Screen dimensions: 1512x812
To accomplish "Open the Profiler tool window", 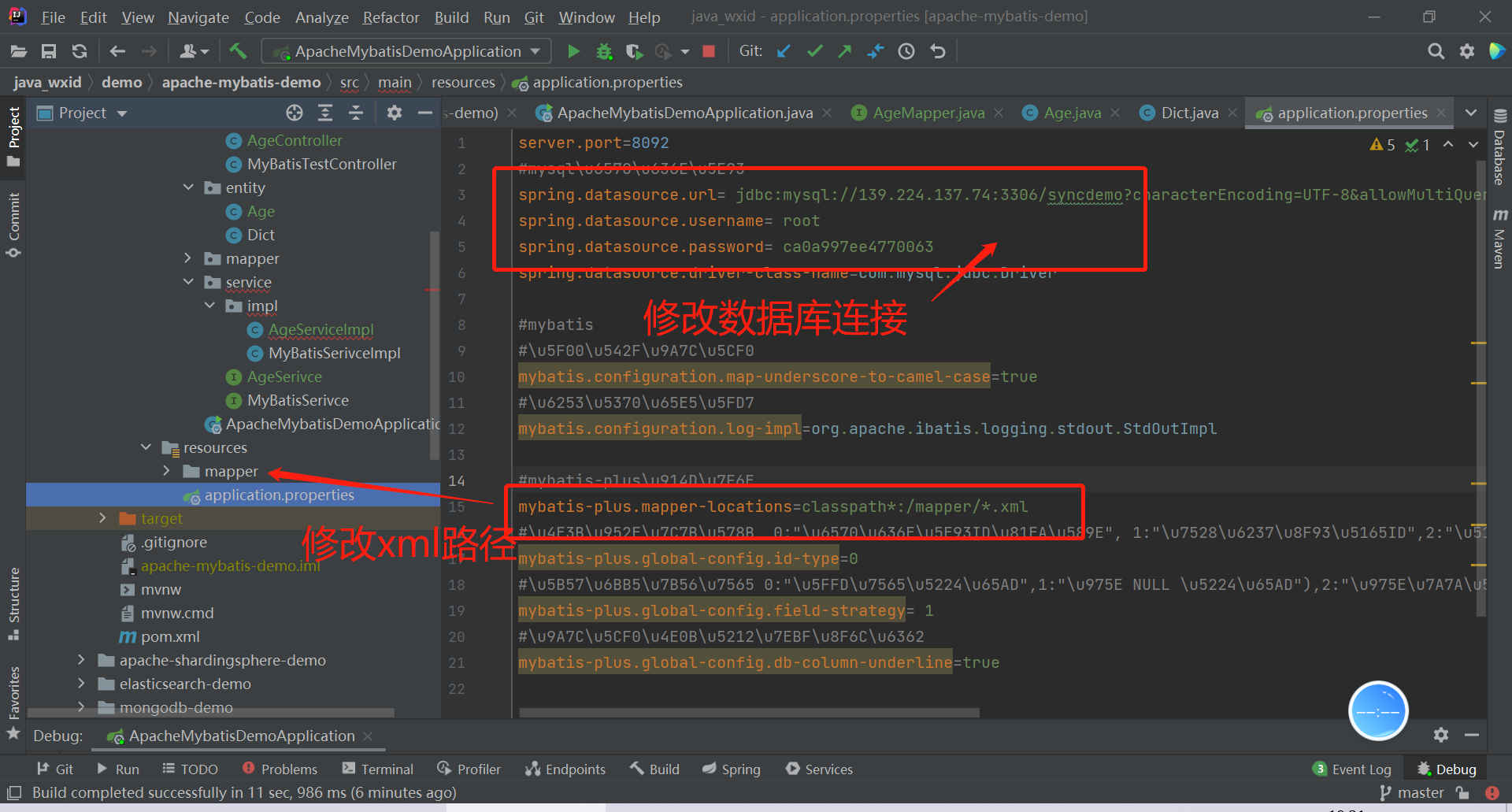I will tap(469, 769).
